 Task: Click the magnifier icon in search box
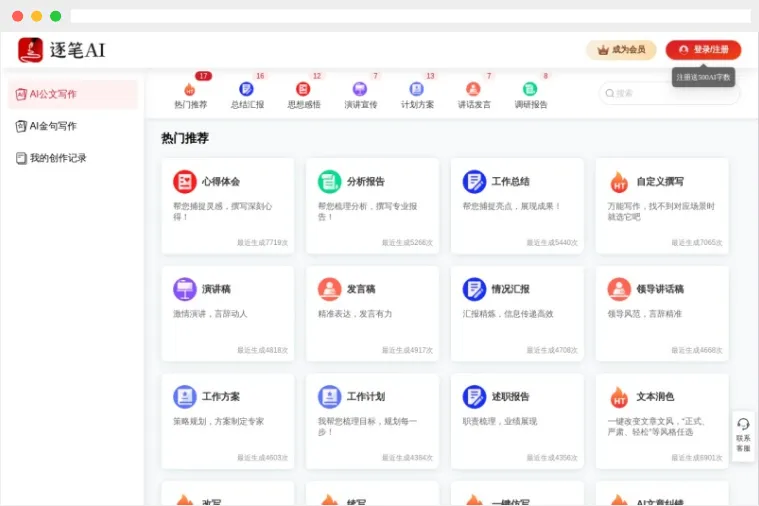click(x=610, y=93)
